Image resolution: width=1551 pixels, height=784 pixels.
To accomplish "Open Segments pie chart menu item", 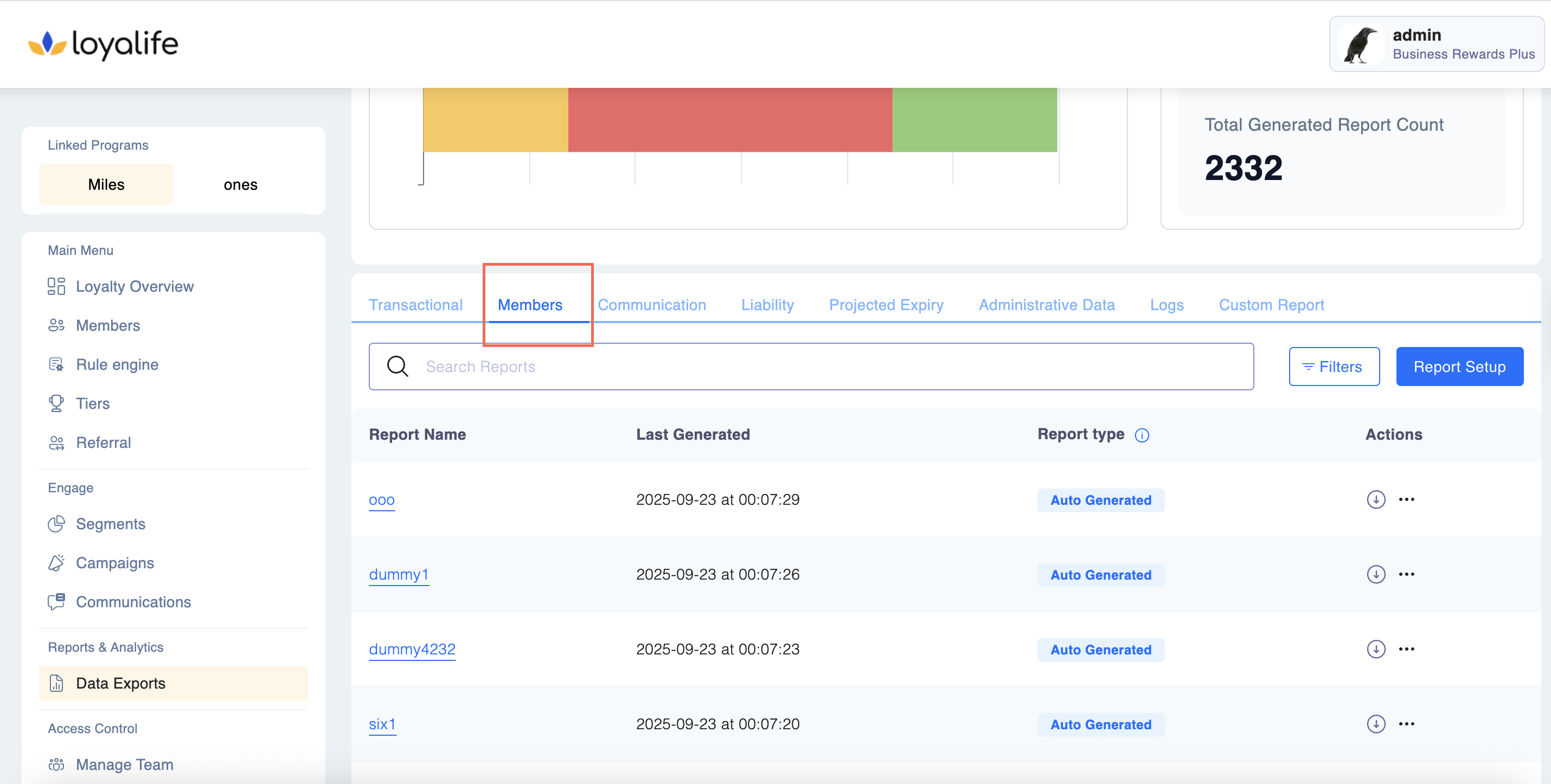I will [x=110, y=524].
